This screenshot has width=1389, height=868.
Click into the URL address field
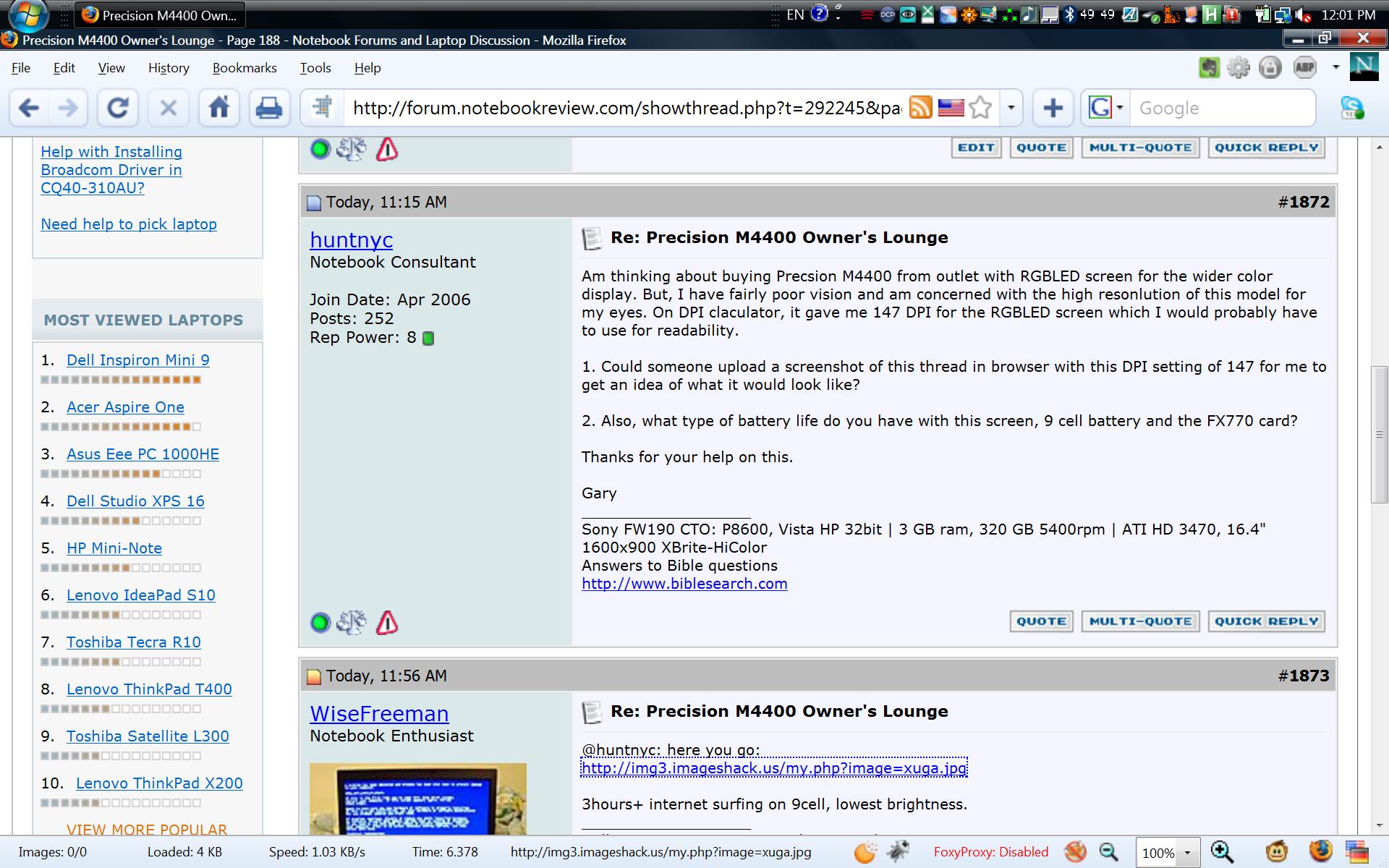point(626,109)
